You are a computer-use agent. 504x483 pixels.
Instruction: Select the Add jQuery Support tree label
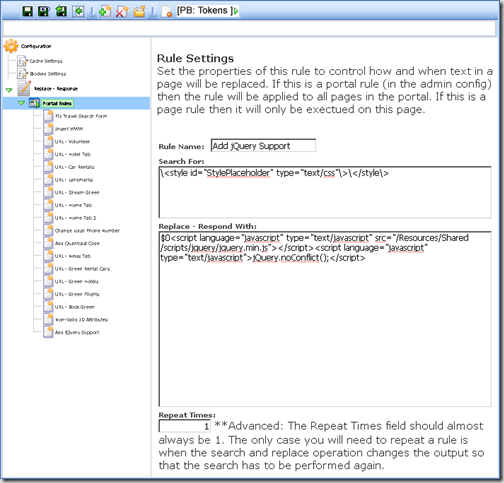77,332
